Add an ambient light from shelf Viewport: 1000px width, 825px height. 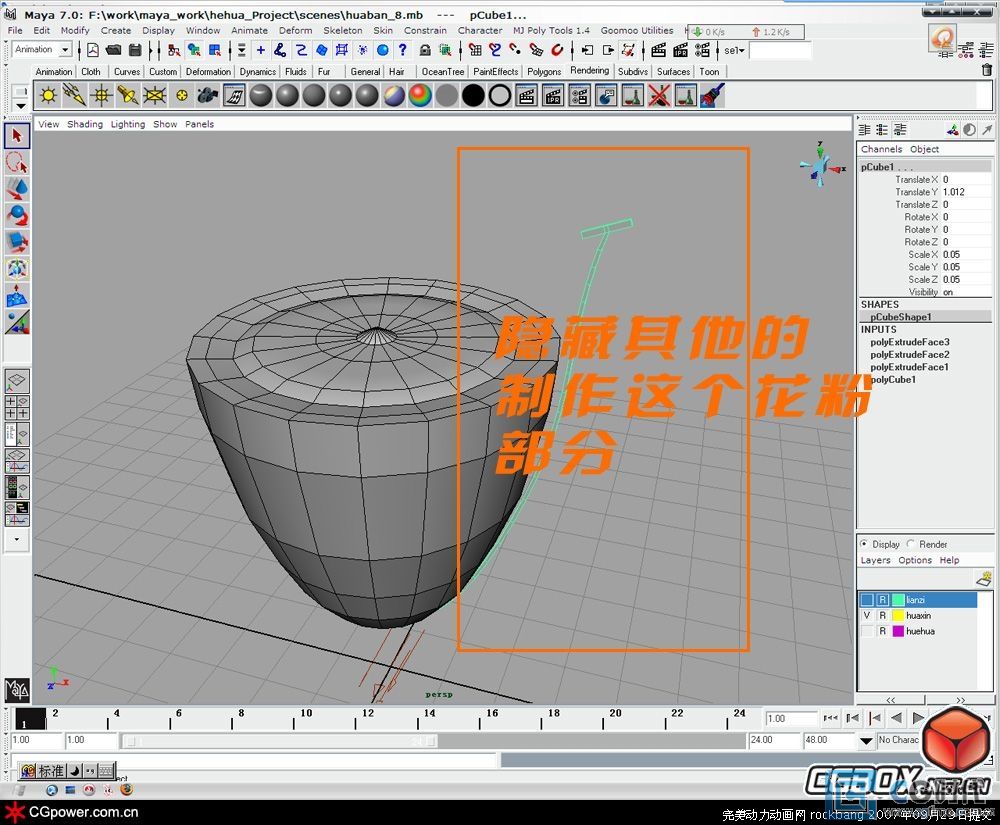(x=48, y=96)
